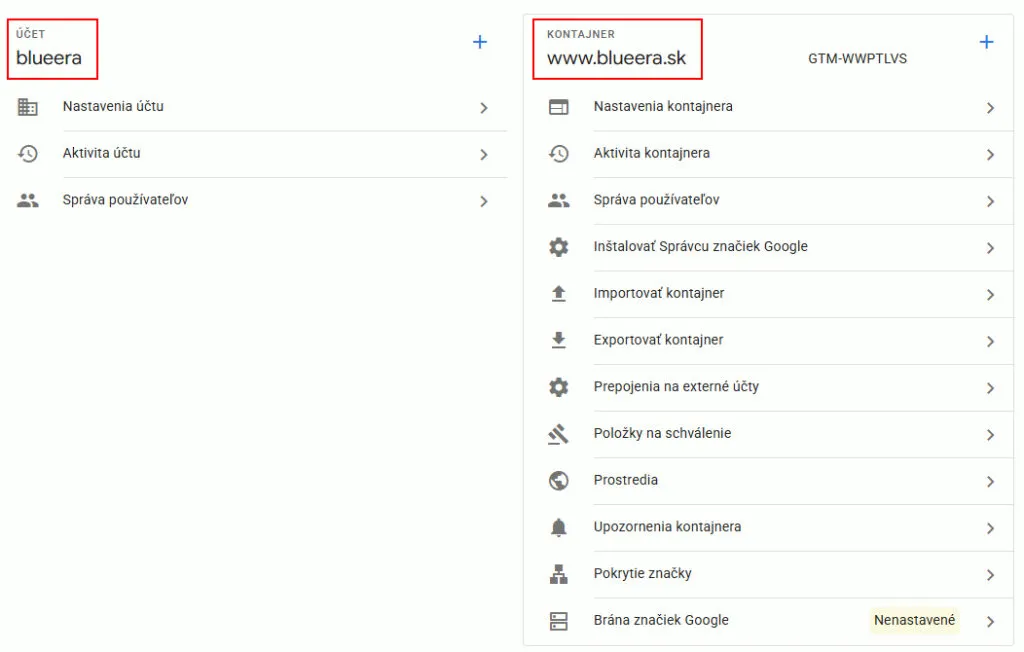Viewport: 1024px width, 652px height.
Task: Click the Nenastavené status badge
Action: pos(914,621)
